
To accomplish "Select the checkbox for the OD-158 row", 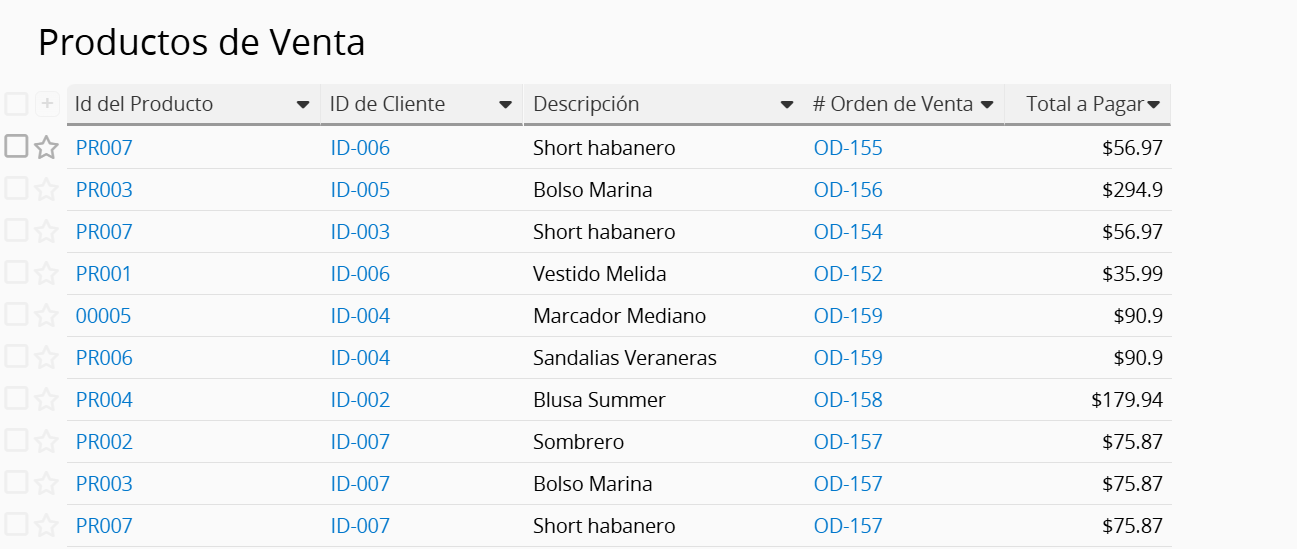I will click(16, 399).
